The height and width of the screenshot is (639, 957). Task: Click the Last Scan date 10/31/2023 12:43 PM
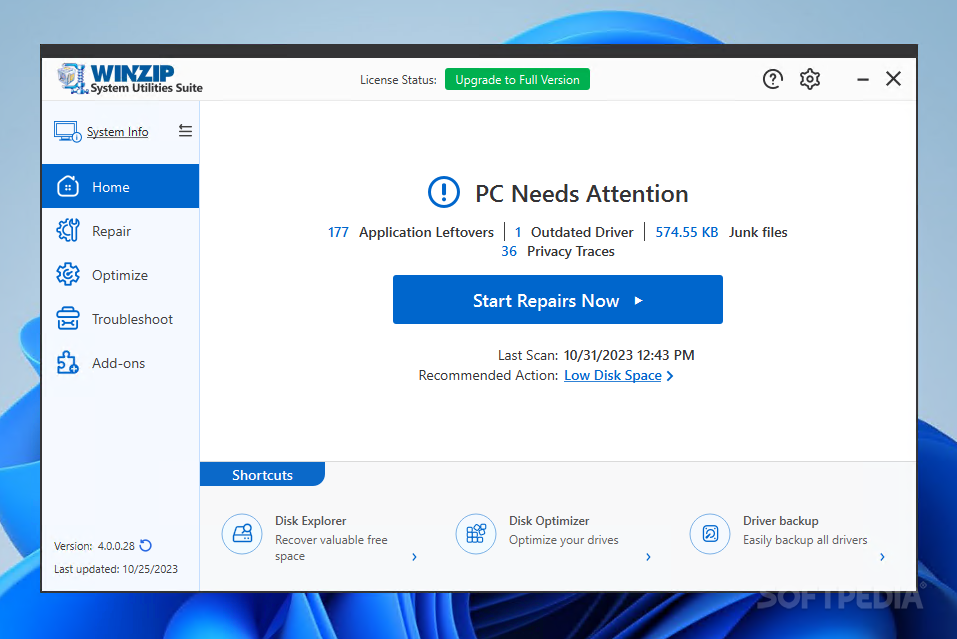[629, 355]
